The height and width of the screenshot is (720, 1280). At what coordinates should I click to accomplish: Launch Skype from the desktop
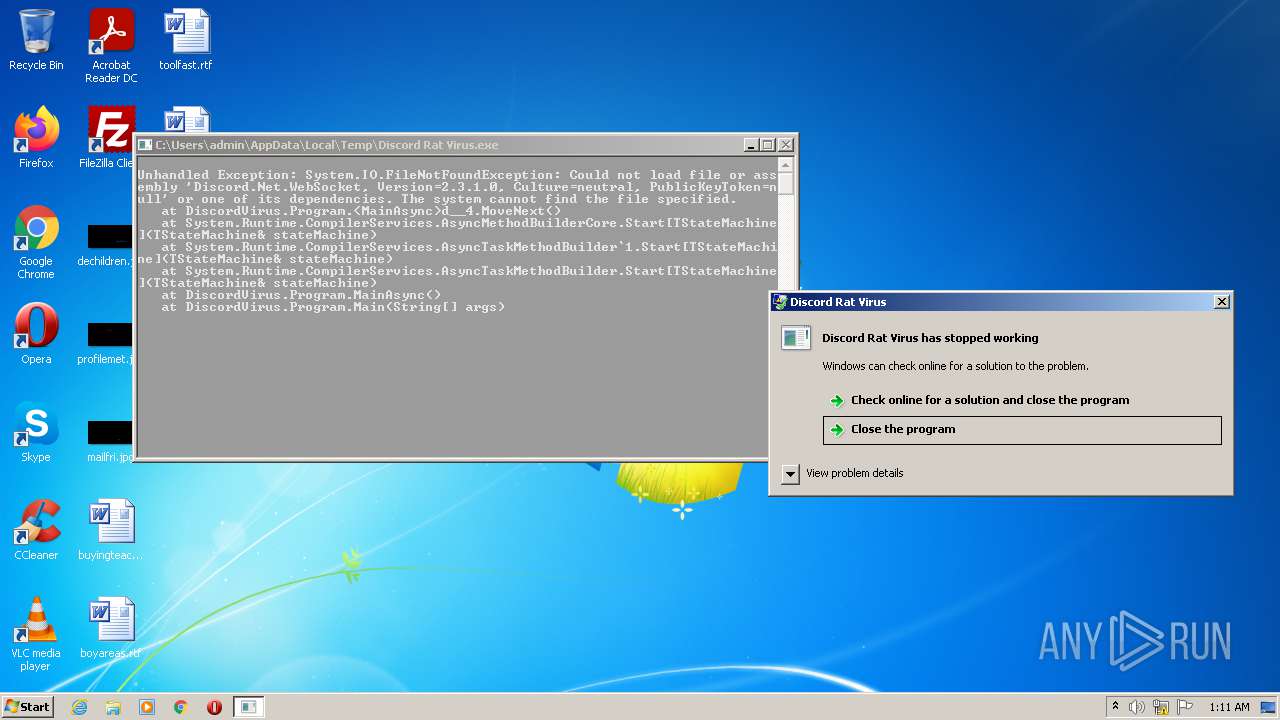point(36,432)
